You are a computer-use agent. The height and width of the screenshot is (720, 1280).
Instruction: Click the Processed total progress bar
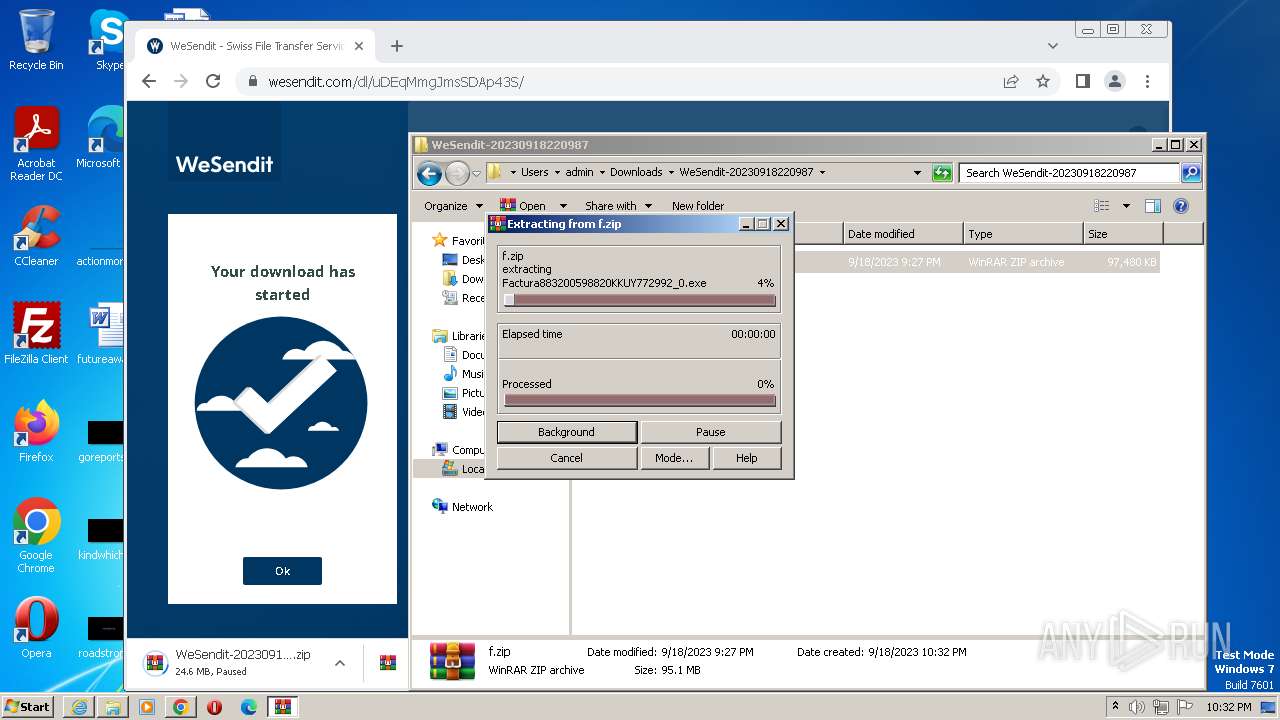[640, 400]
